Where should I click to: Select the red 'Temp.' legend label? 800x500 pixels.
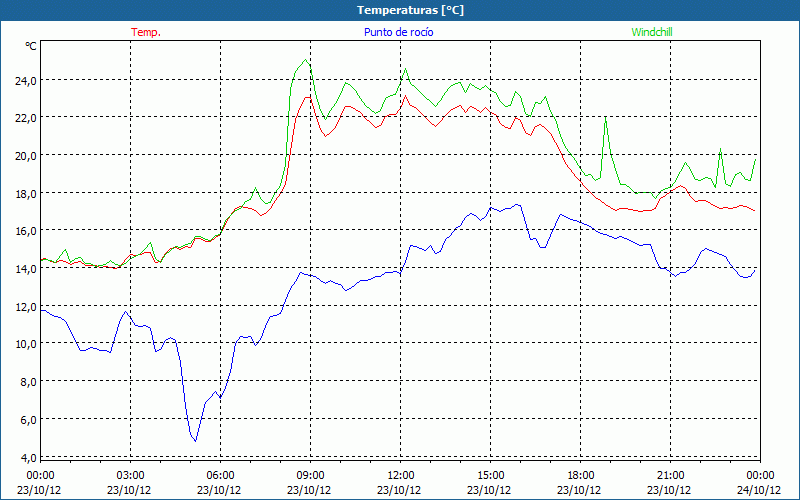click(146, 32)
